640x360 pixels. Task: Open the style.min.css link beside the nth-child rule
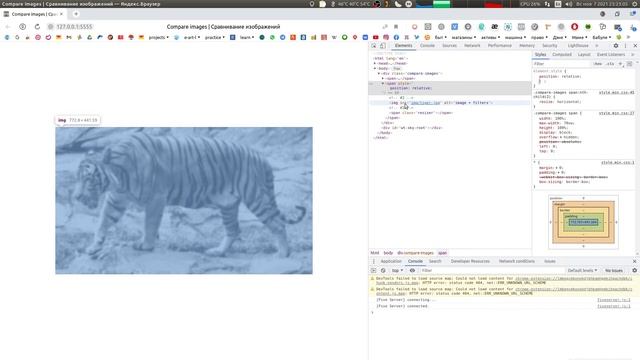[x=616, y=93]
